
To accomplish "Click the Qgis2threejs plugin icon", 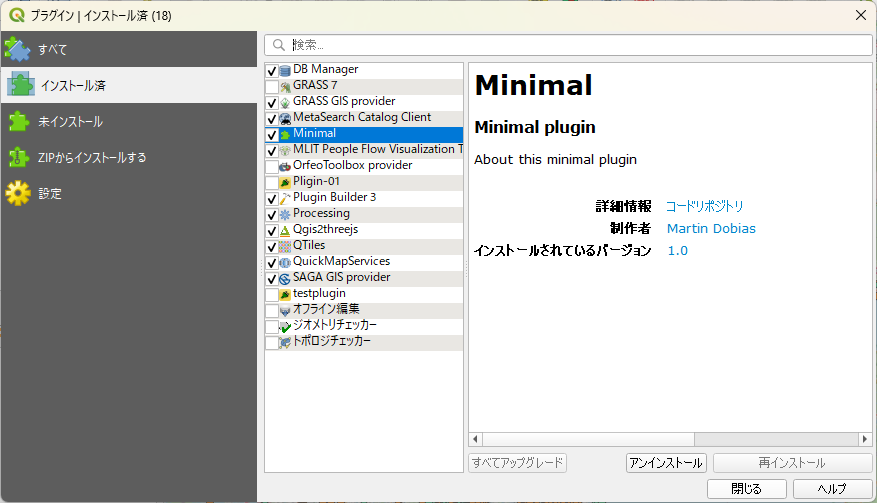I will 285,231.
